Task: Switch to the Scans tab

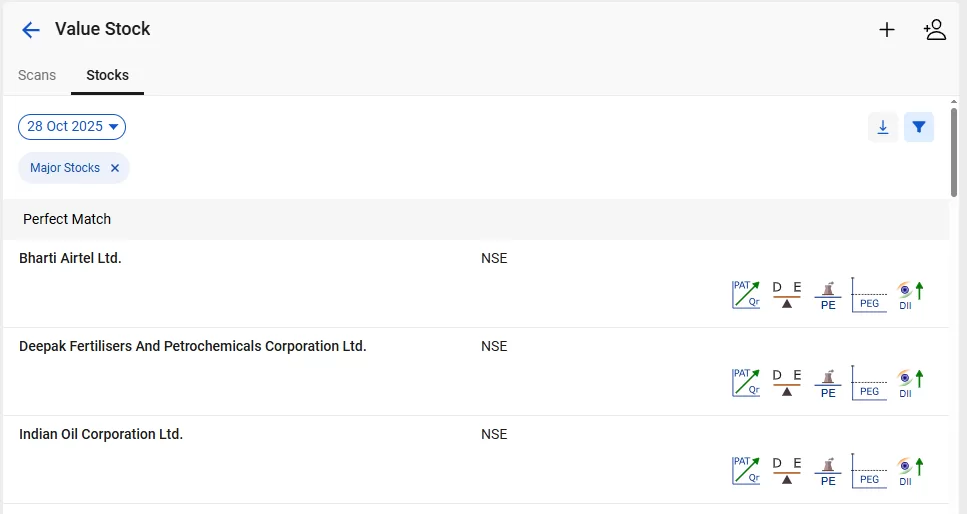Action: (x=37, y=75)
